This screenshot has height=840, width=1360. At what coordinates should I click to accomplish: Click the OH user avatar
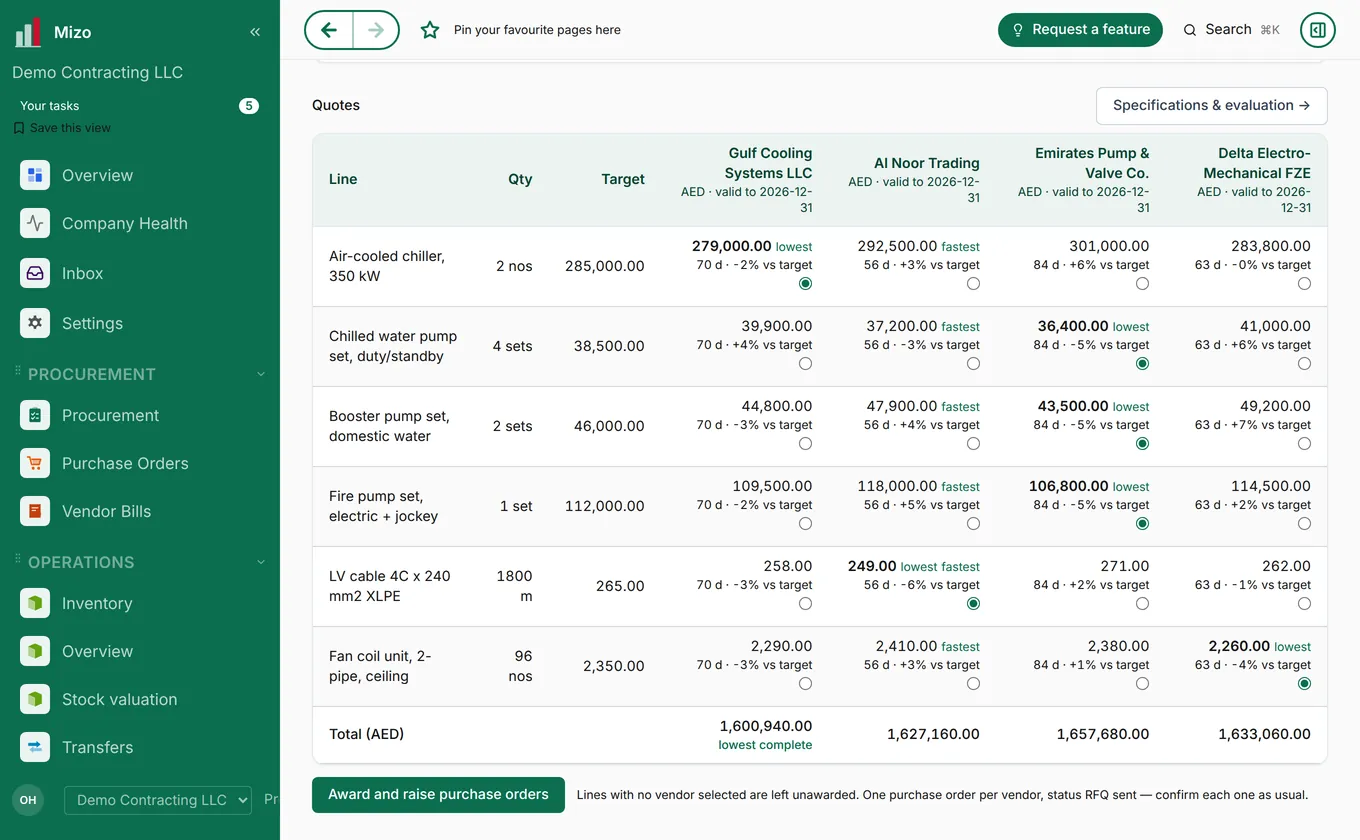click(x=28, y=800)
